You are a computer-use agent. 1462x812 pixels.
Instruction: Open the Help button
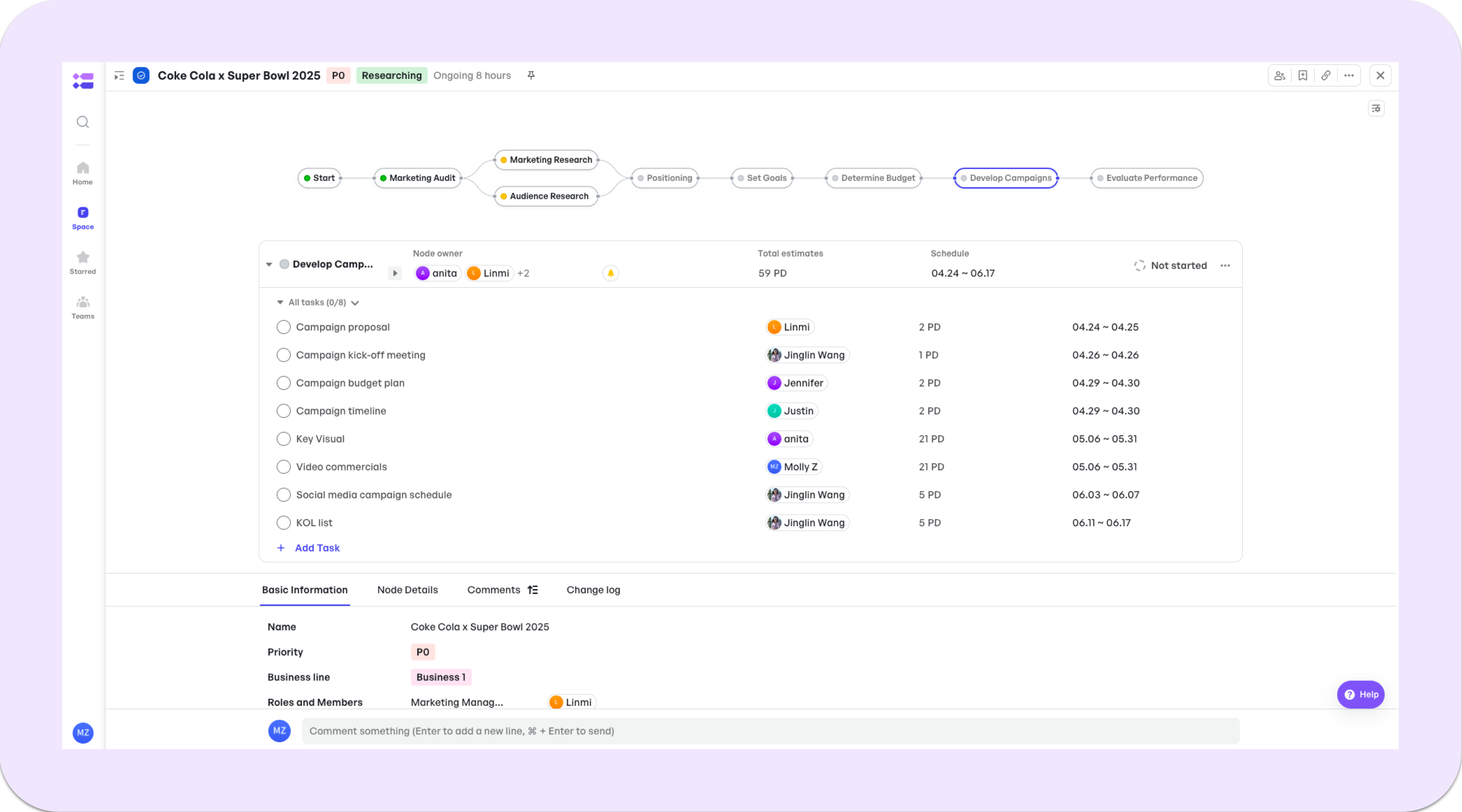pyautogui.click(x=1360, y=695)
